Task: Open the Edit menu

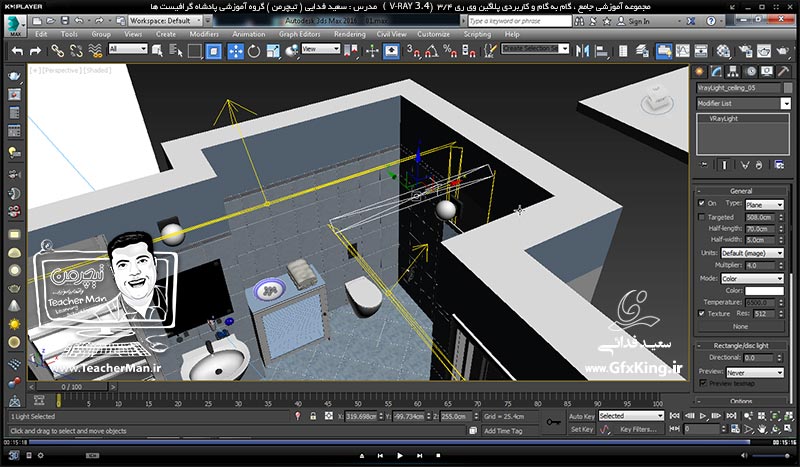Action: 41,34
